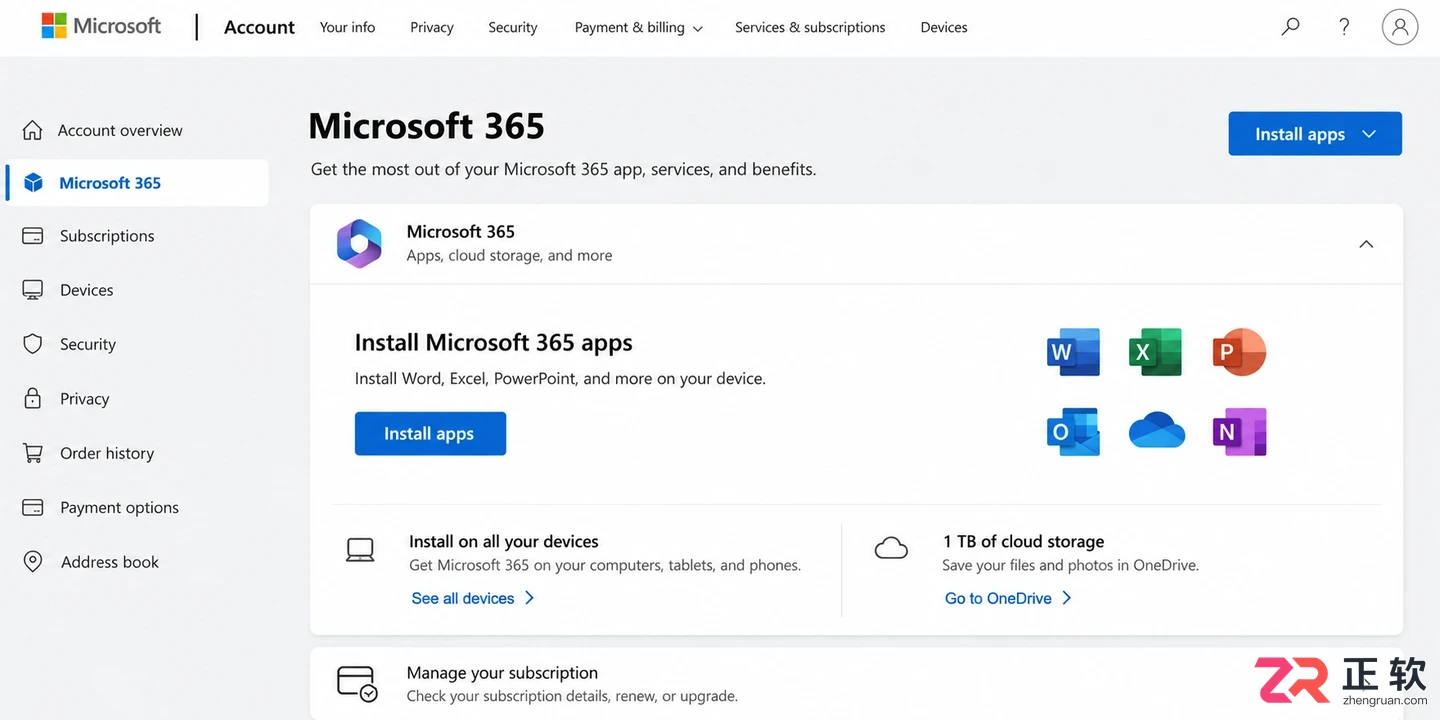Follow the See all devices link
This screenshot has height=720, width=1440.
463,598
